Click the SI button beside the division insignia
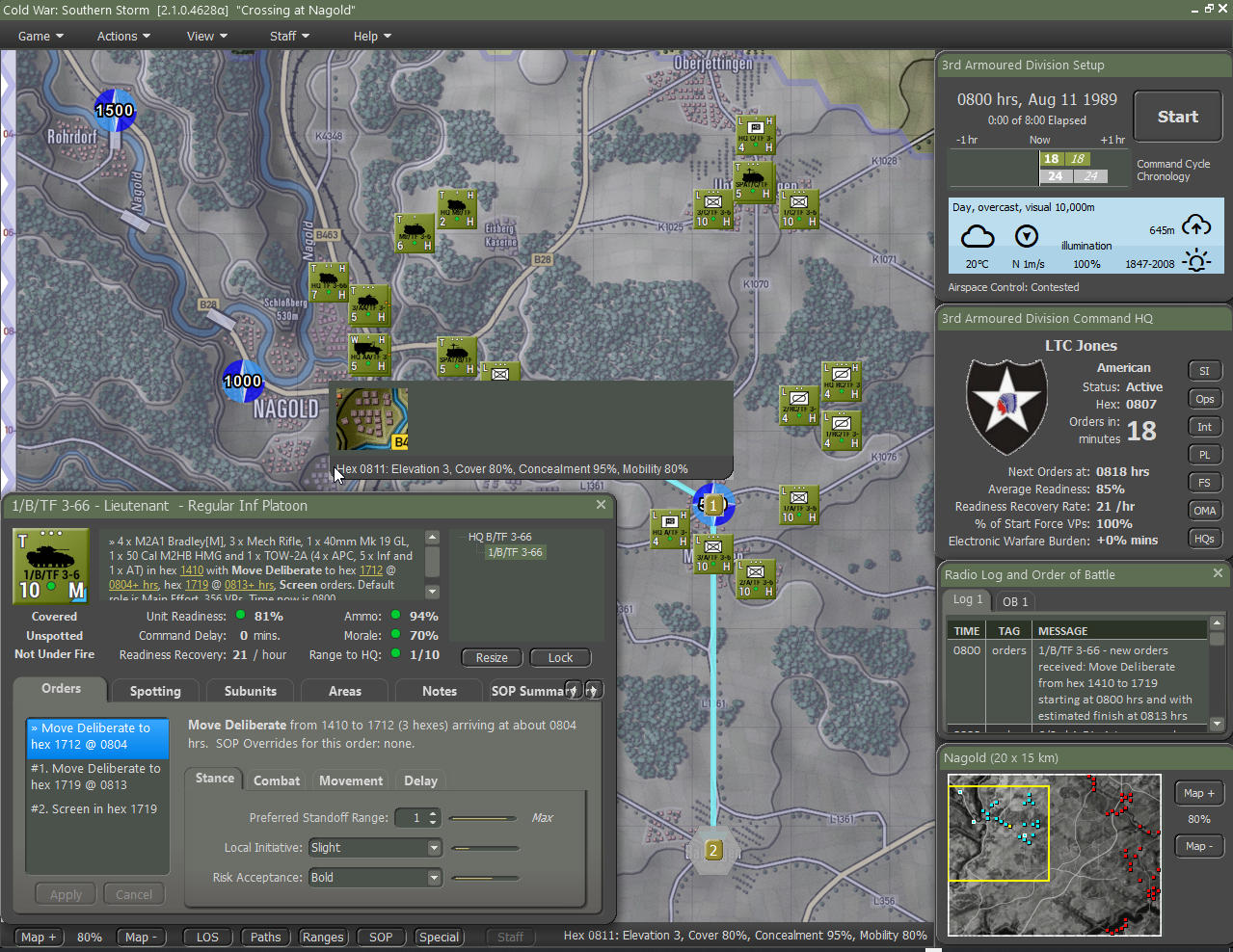Screen dimensions: 1233x952 1204,370
